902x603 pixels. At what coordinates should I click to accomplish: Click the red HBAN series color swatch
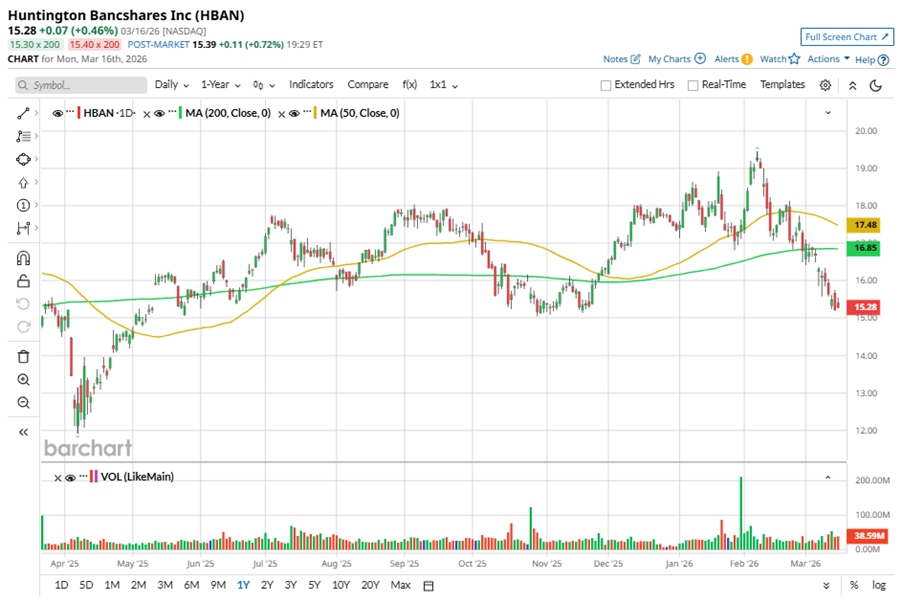(x=79, y=113)
